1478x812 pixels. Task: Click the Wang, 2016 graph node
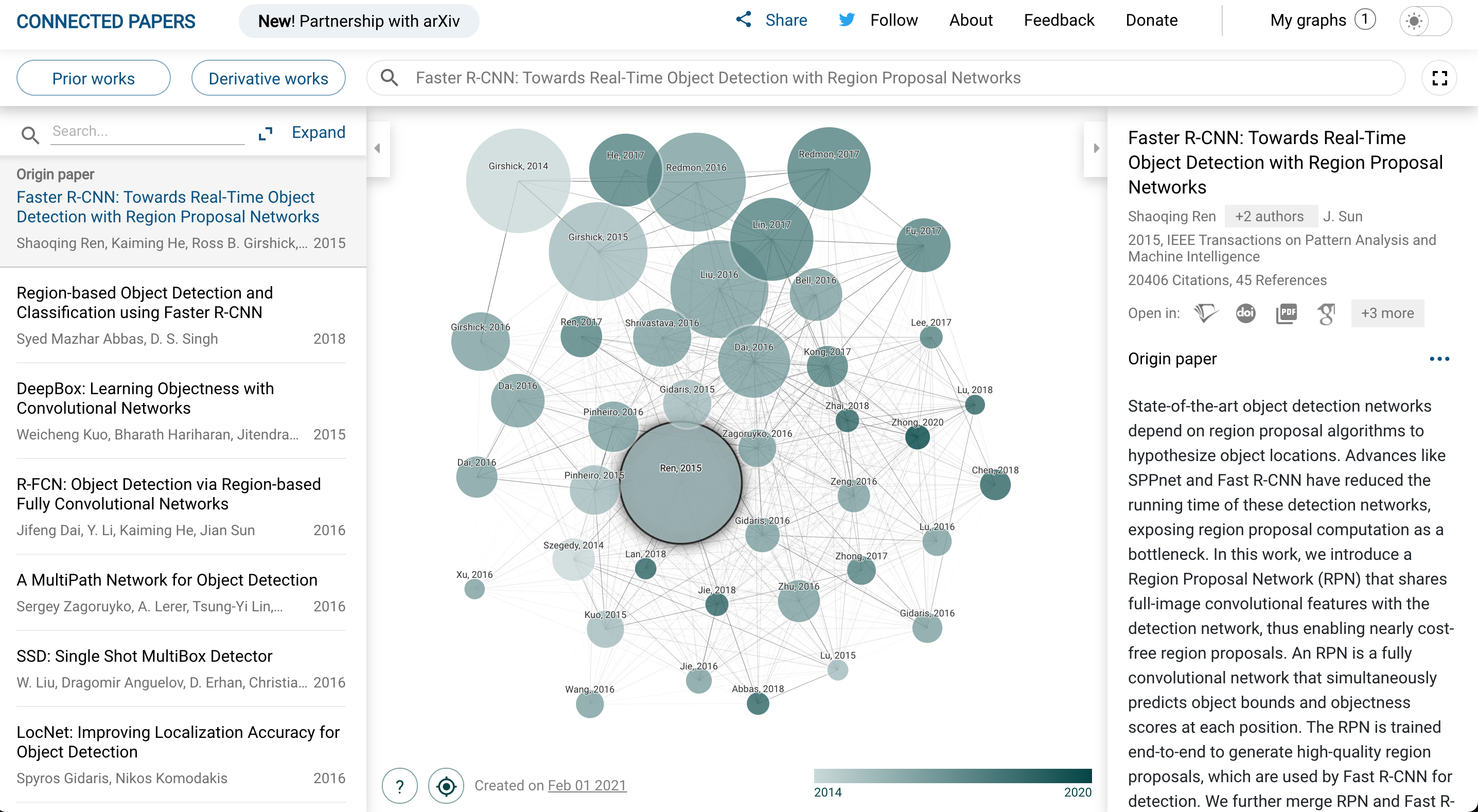click(589, 704)
